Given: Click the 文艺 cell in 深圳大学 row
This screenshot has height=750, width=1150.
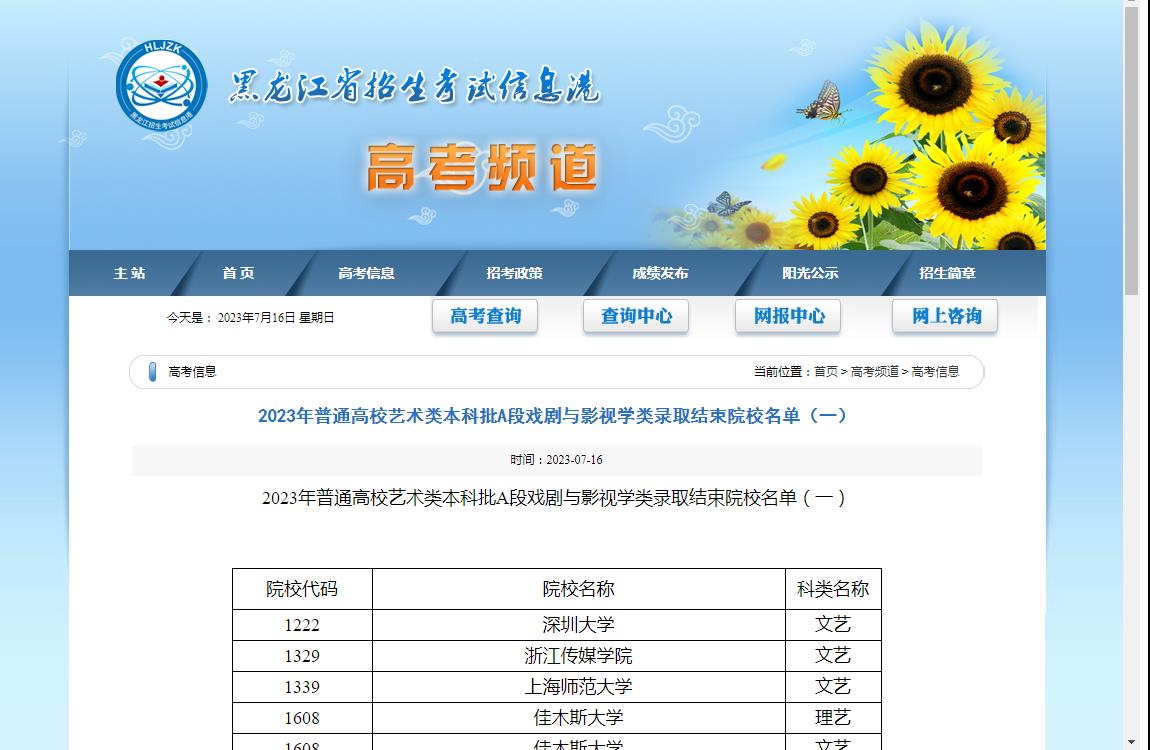Looking at the screenshot, I should 833,625.
